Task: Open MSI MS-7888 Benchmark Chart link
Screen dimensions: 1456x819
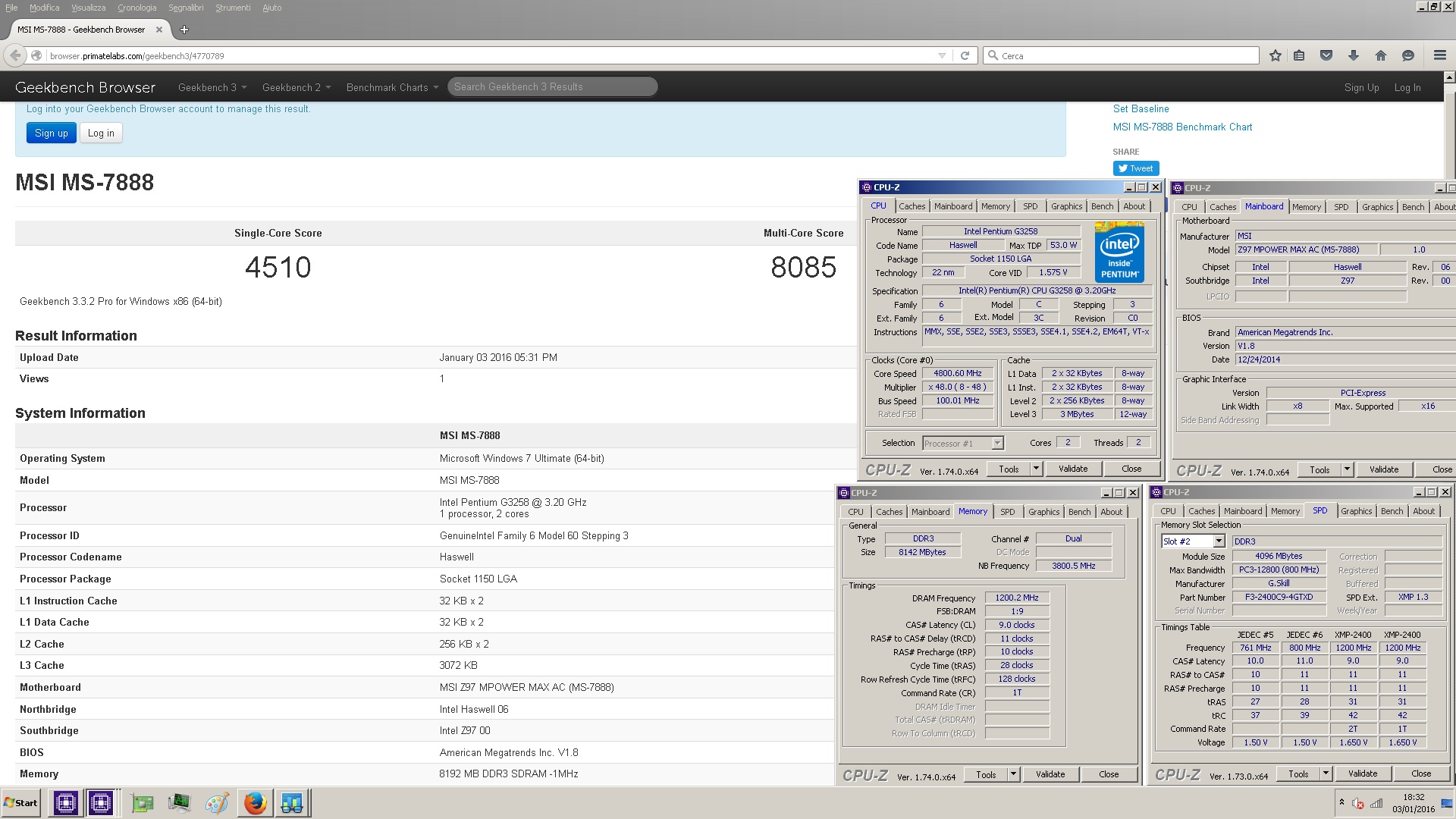Action: point(1182,127)
